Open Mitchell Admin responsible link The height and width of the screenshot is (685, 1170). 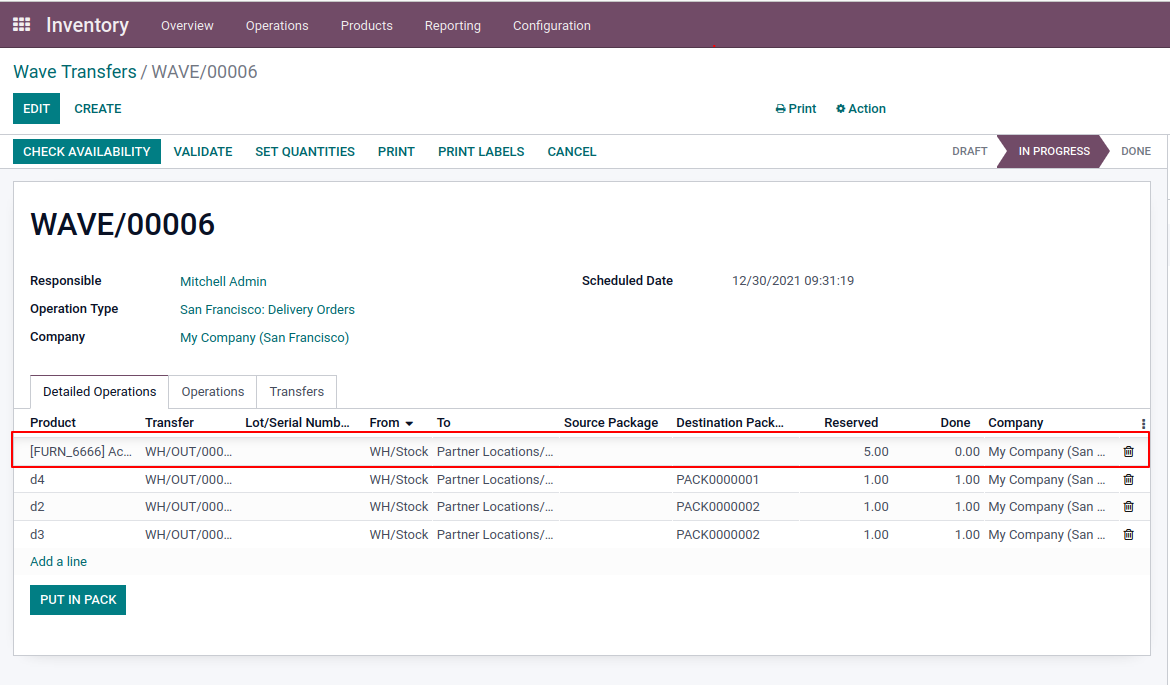[x=223, y=281]
